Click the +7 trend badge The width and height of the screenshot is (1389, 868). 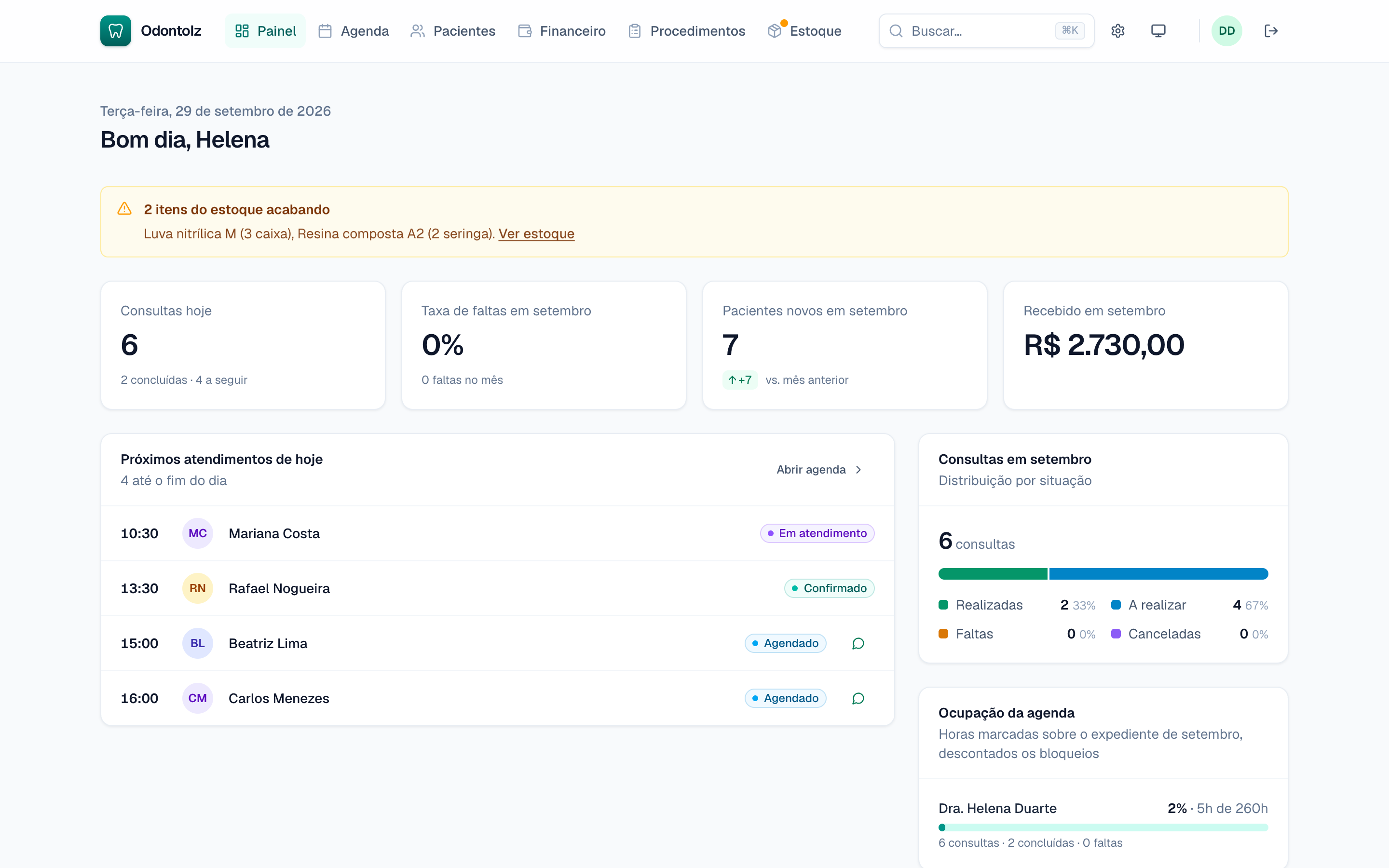pyautogui.click(x=740, y=380)
